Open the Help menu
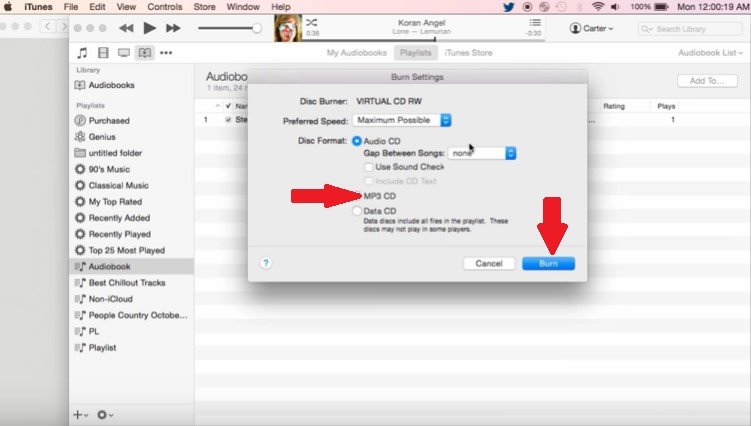751x426 pixels. pyautogui.click(x=281, y=7)
